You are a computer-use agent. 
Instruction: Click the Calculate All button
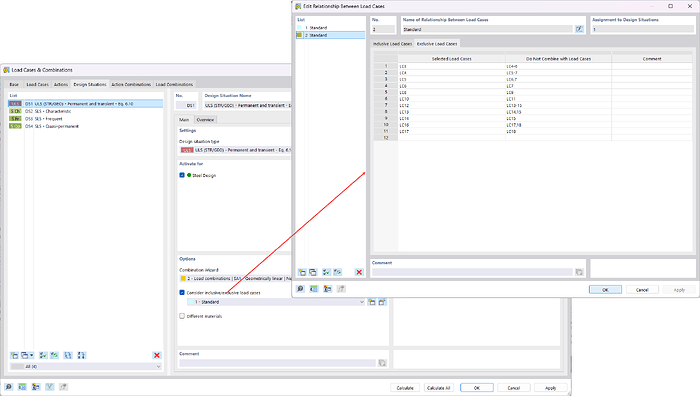pos(438,388)
